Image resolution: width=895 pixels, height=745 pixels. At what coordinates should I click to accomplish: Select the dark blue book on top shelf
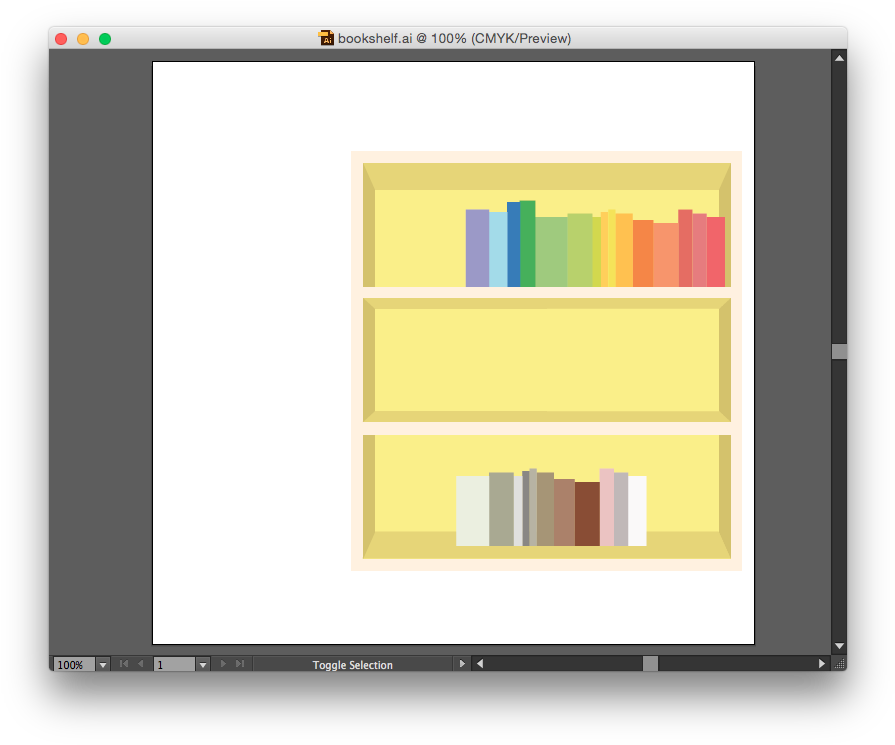coord(513,245)
